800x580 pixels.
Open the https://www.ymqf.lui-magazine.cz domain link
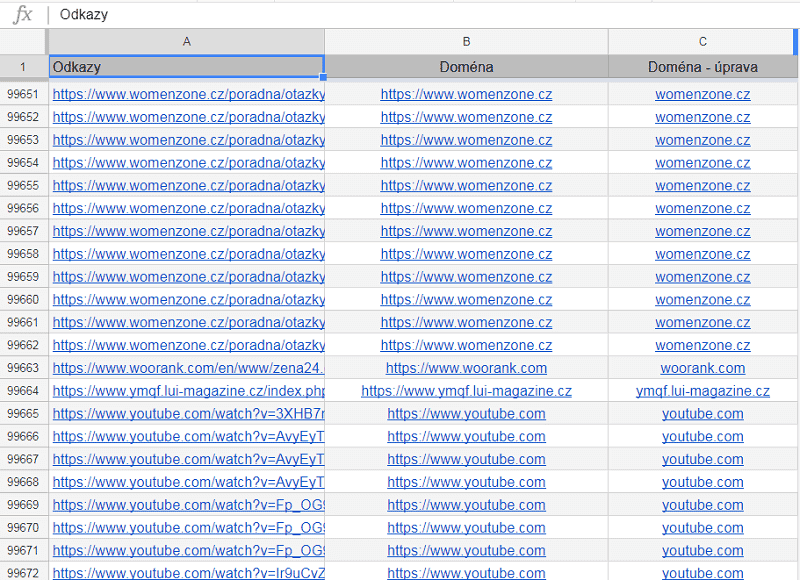click(x=466, y=391)
